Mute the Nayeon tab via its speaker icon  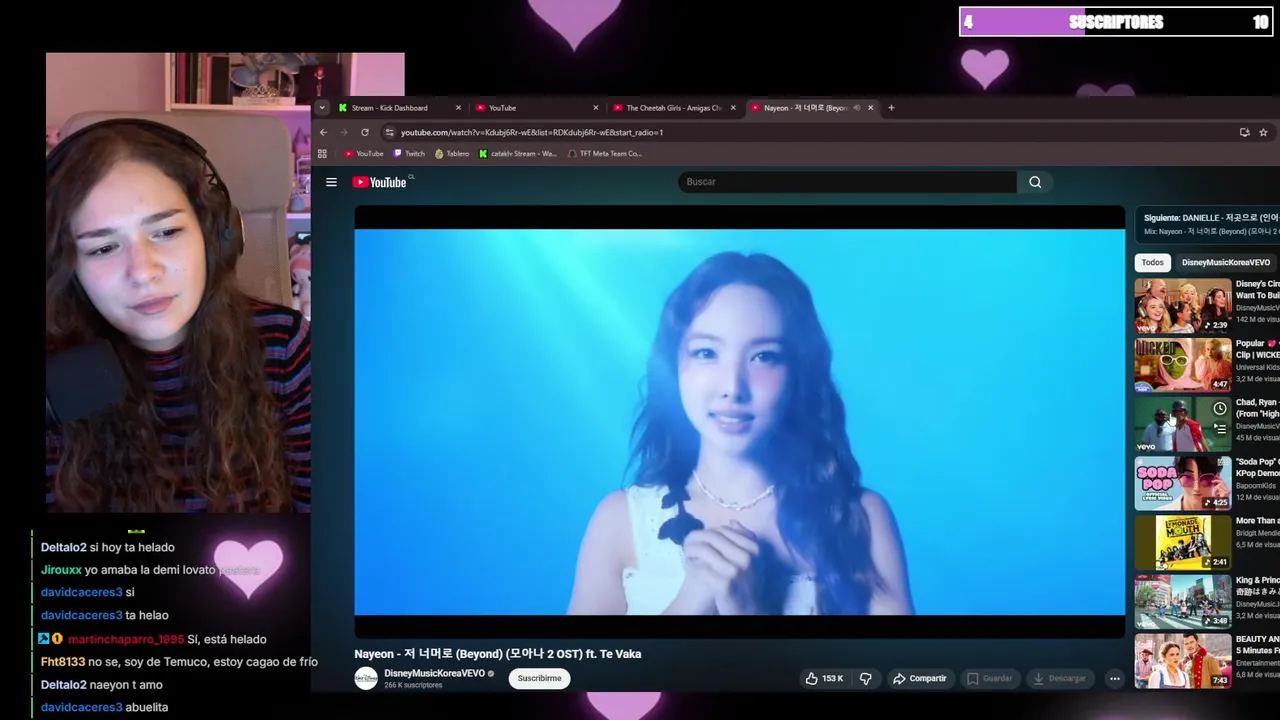(x=857, y=108)
